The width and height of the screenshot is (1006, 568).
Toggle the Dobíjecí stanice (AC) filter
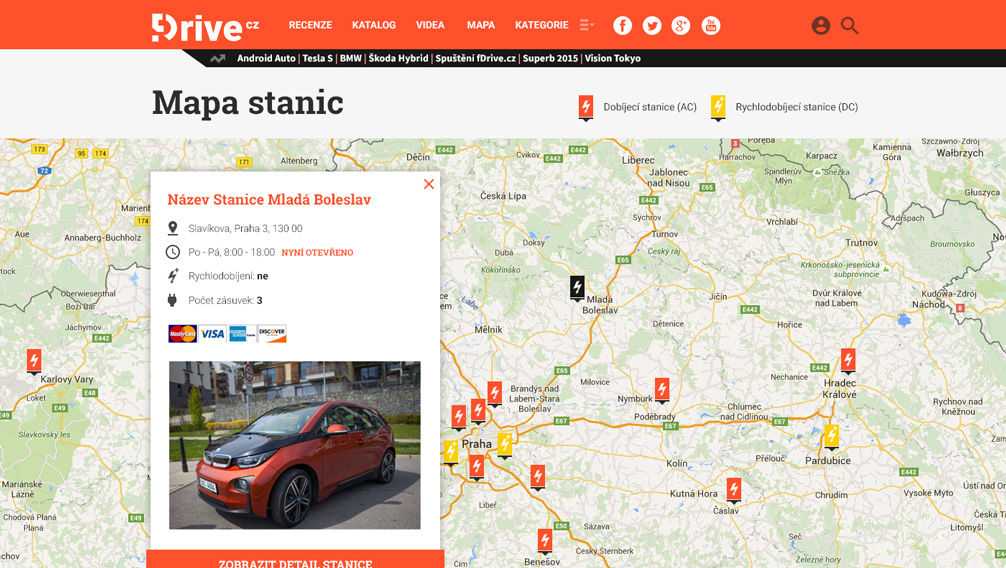(638, 107)
